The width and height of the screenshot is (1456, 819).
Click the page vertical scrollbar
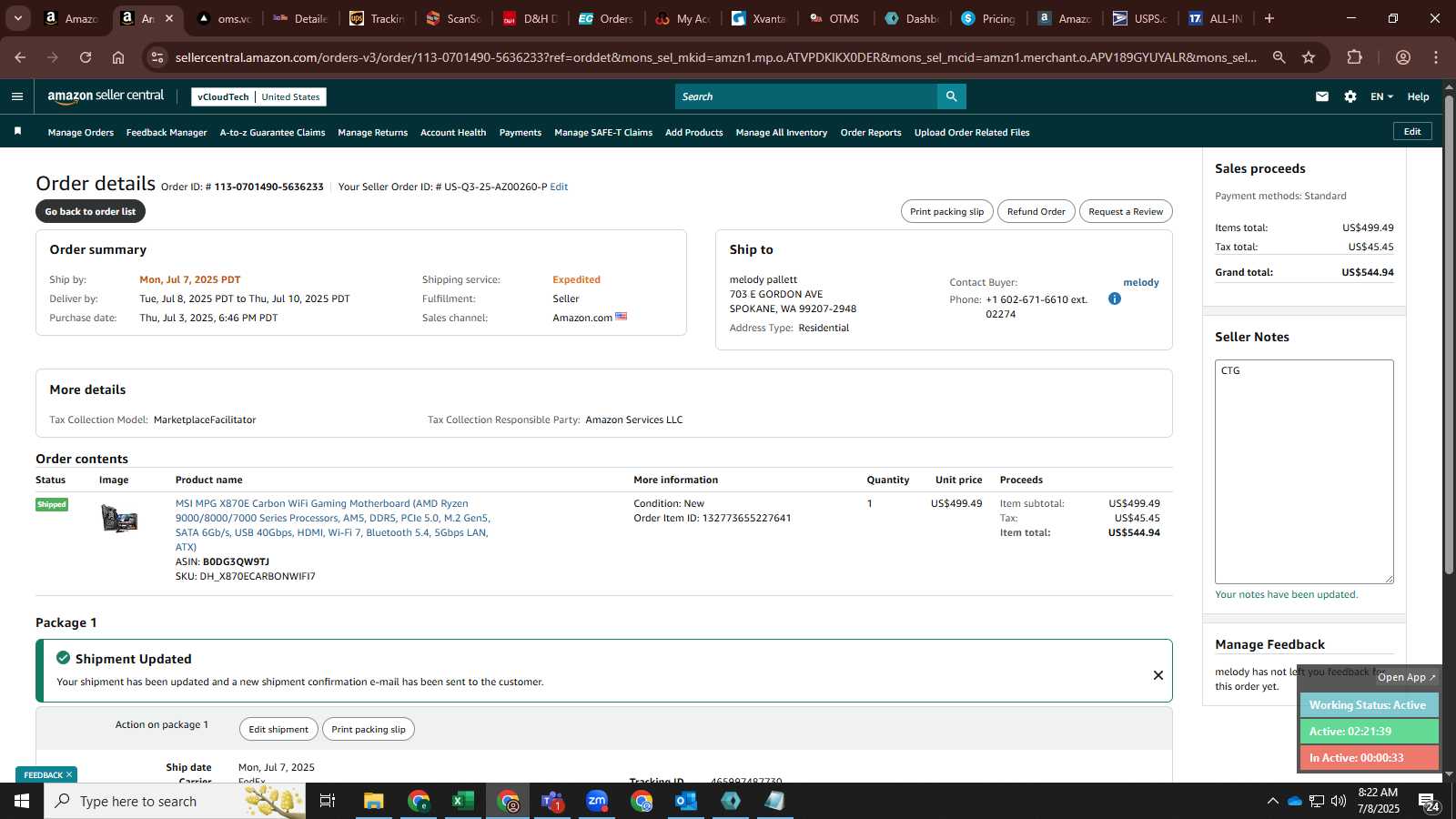[x=1449, y=337]
